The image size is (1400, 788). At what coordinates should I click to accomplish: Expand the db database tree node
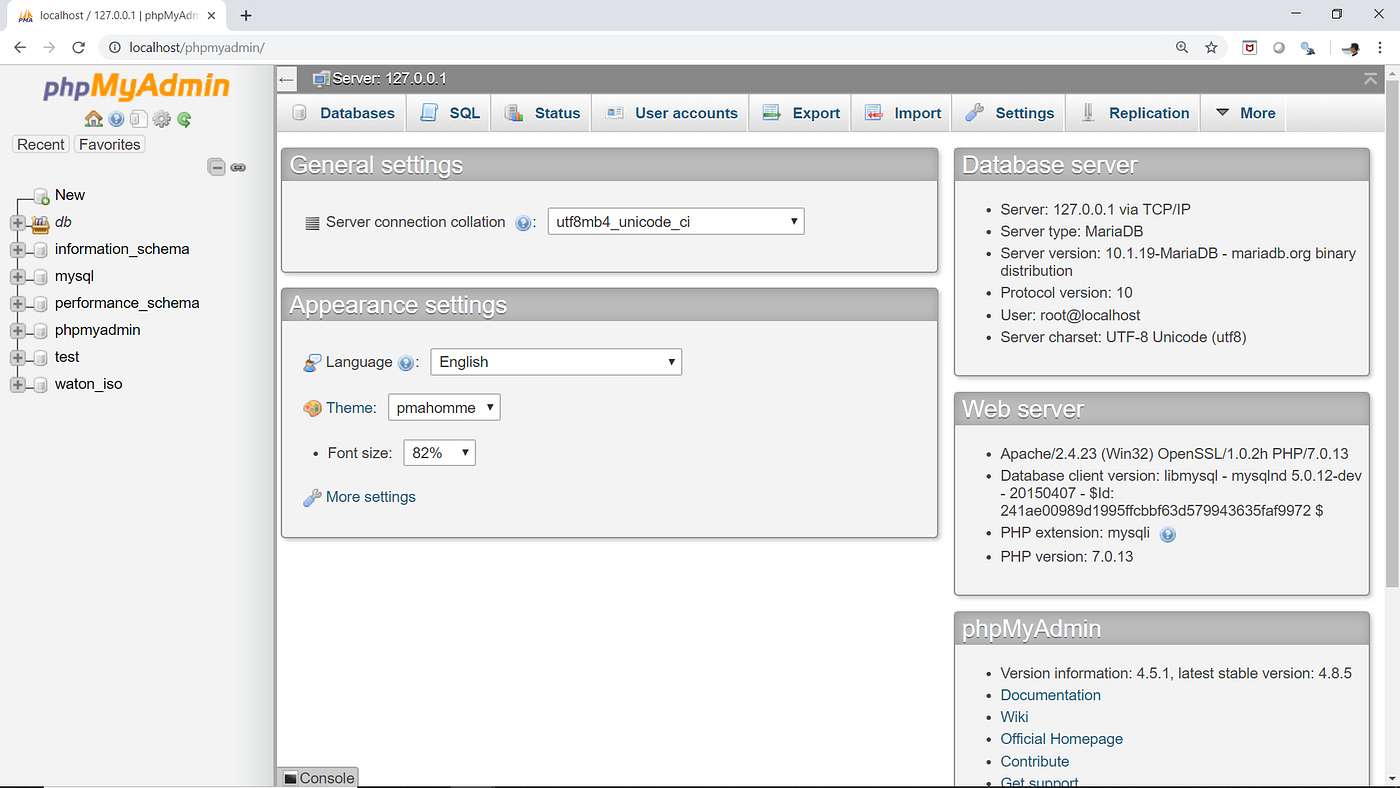(x=17, y=223)
